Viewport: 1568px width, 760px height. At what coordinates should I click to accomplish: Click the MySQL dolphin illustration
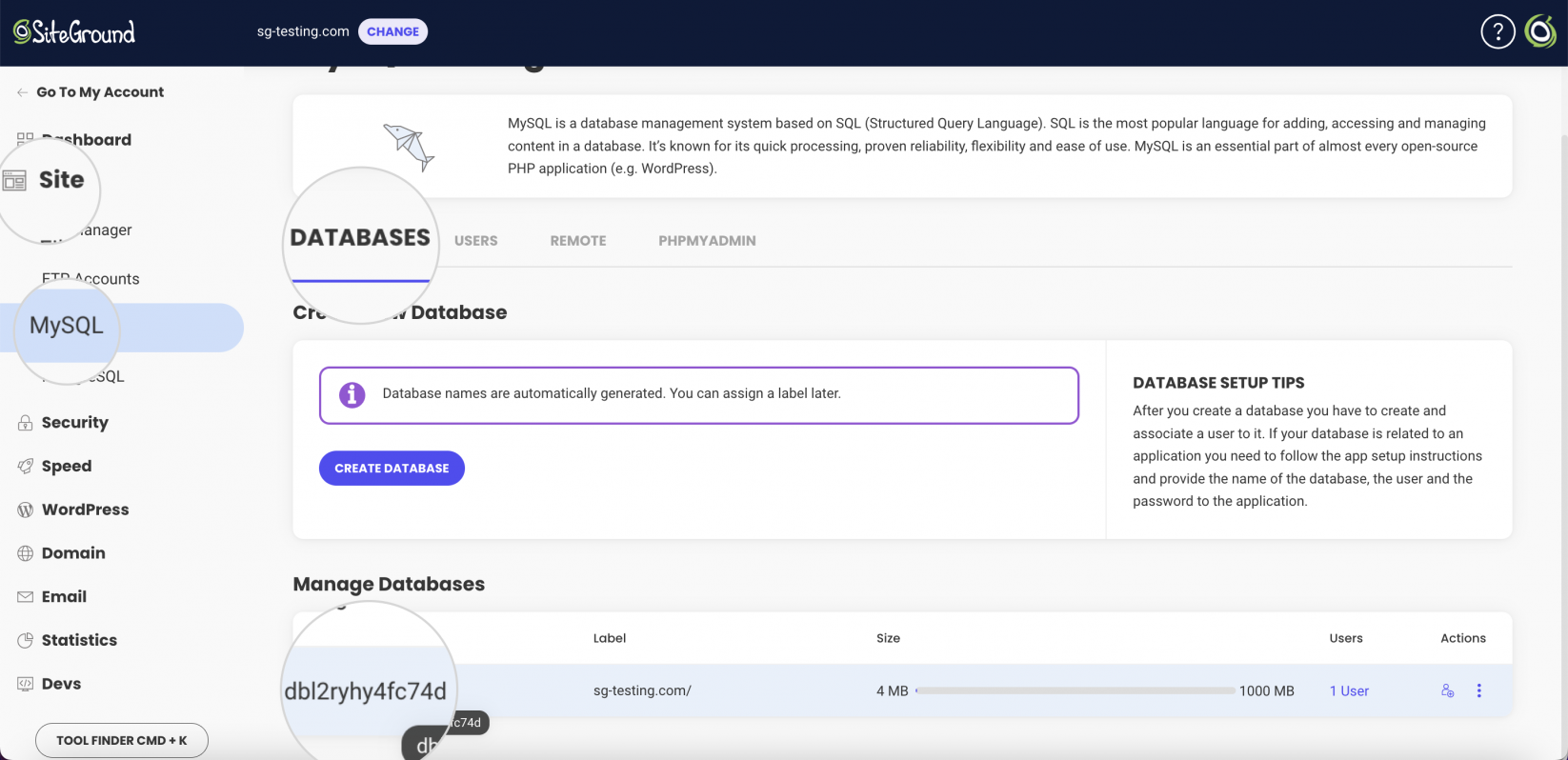click(x=410, y=147)
